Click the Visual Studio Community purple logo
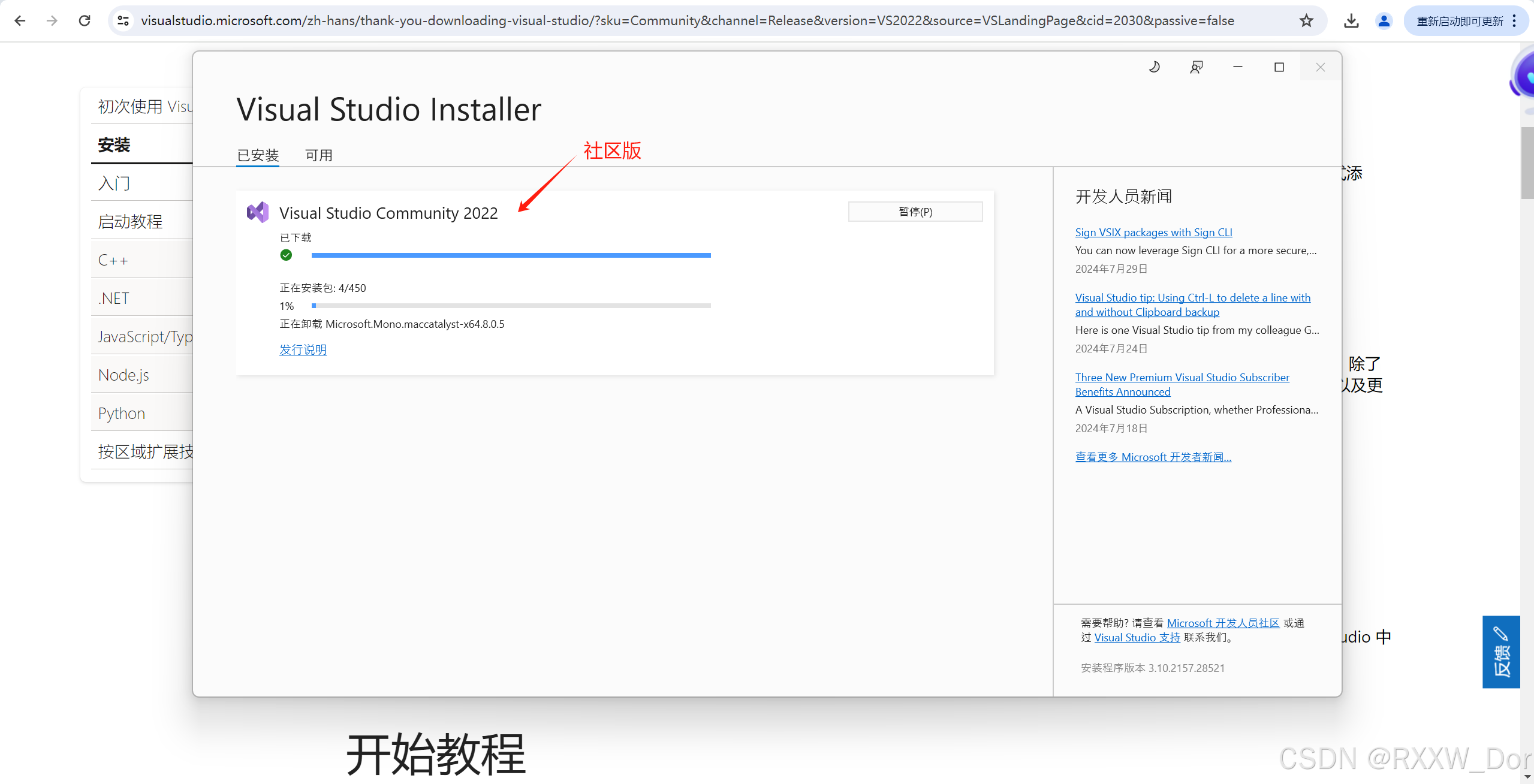 pyautogui.click(x=258, y=212)
